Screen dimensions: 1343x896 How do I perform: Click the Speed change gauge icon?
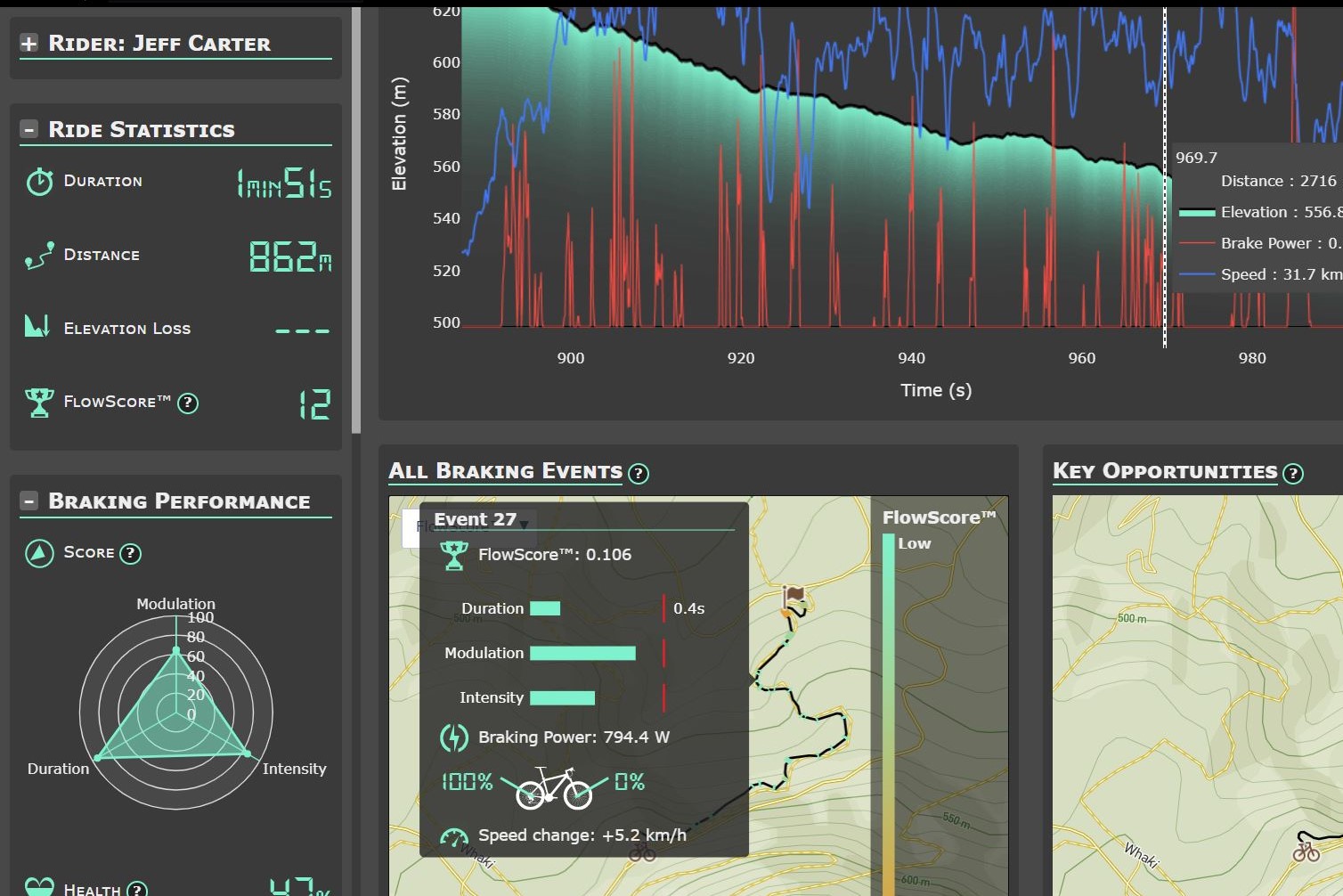(454, 836)
